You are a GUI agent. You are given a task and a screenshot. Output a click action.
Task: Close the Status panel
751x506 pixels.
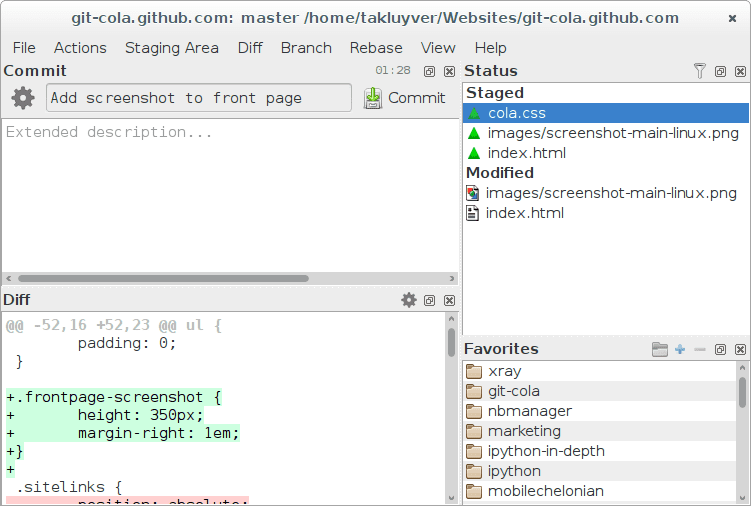coord(740,71)
